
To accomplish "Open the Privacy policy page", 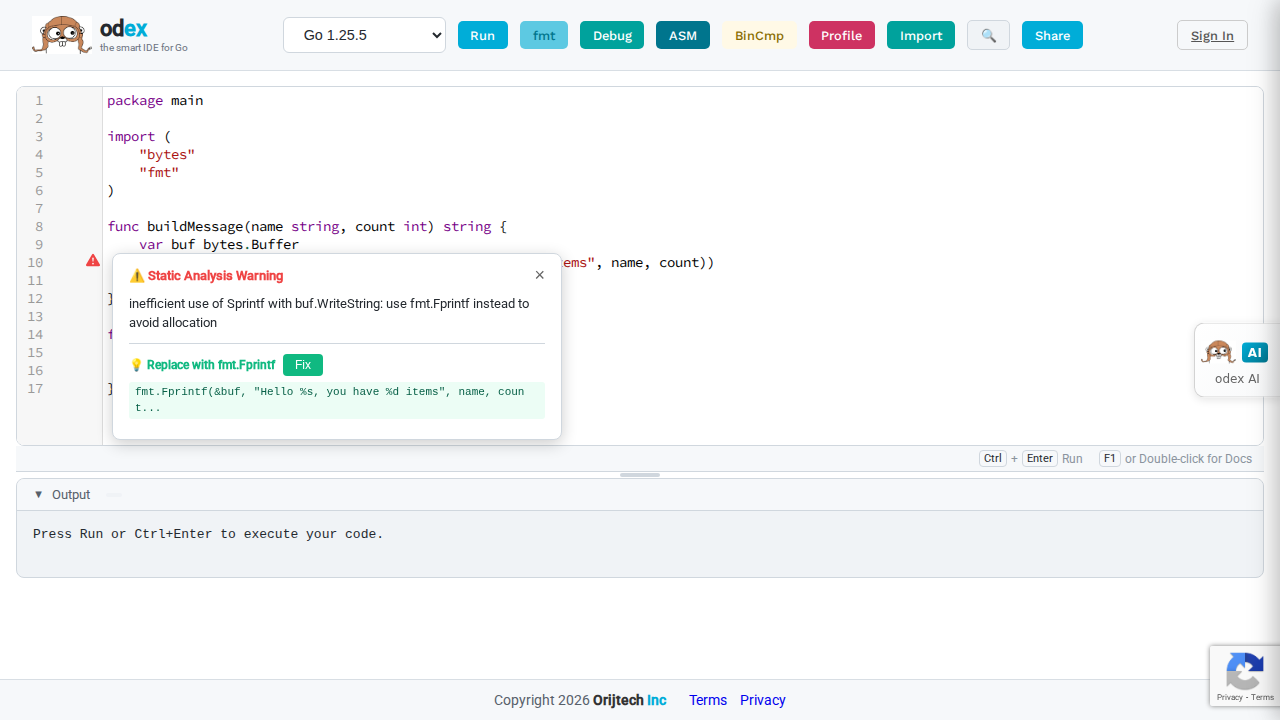I will 762,700.
